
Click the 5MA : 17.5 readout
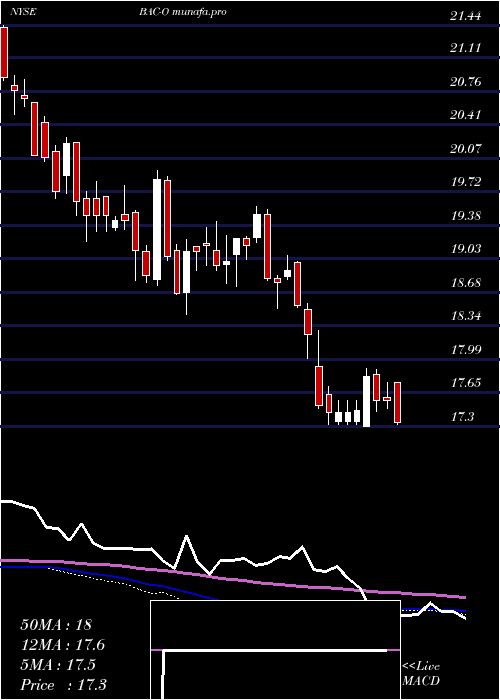coord(58,665)
